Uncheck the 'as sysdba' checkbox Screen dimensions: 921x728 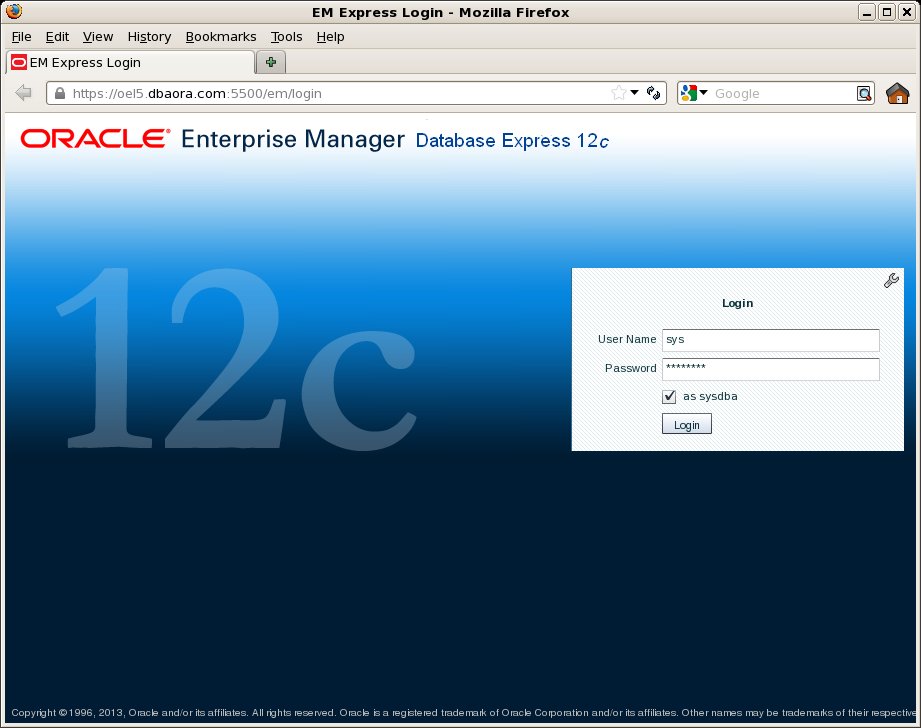[x=669, y=397]
